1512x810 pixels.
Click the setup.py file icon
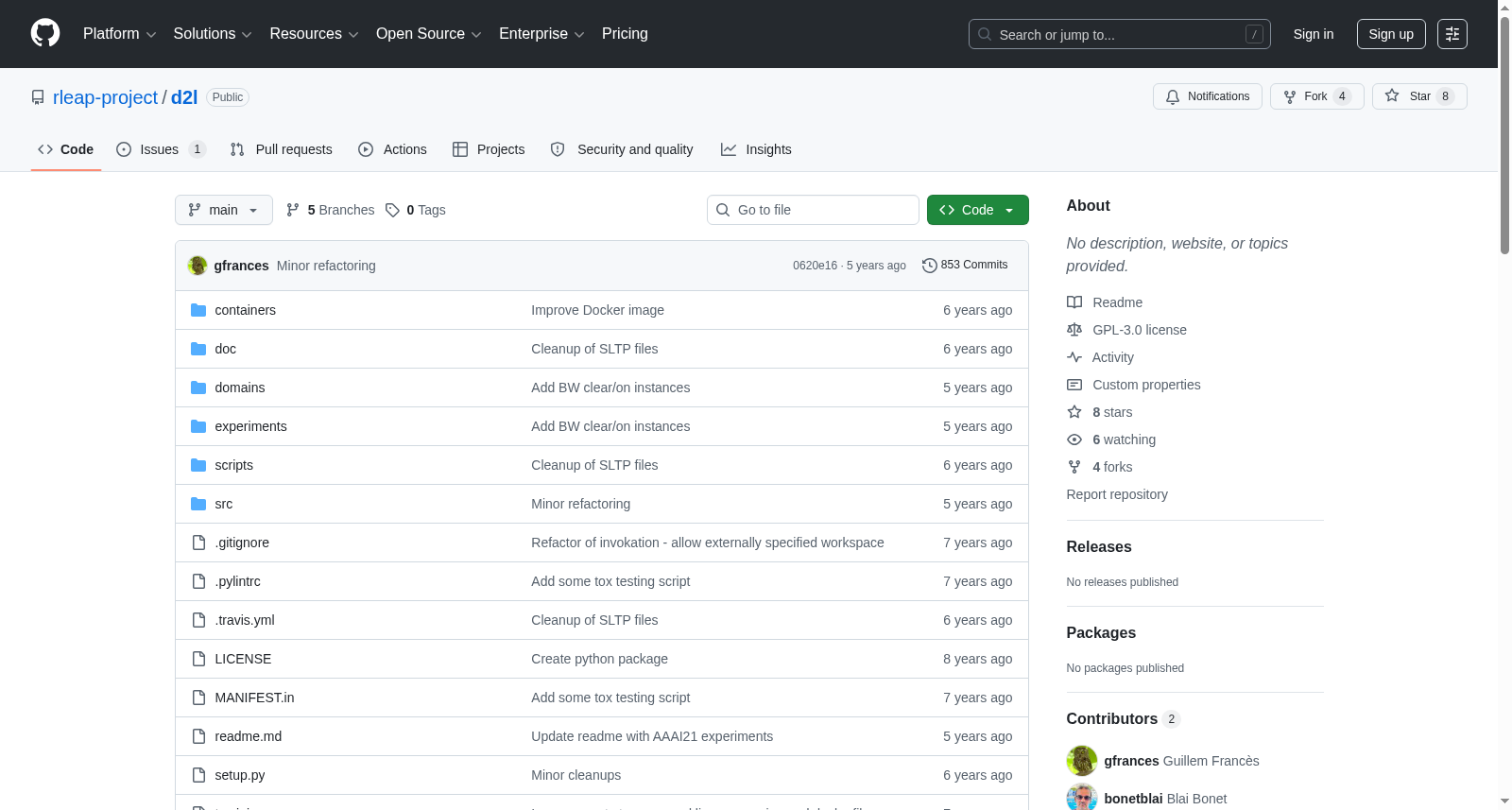[x=198, y=775]
